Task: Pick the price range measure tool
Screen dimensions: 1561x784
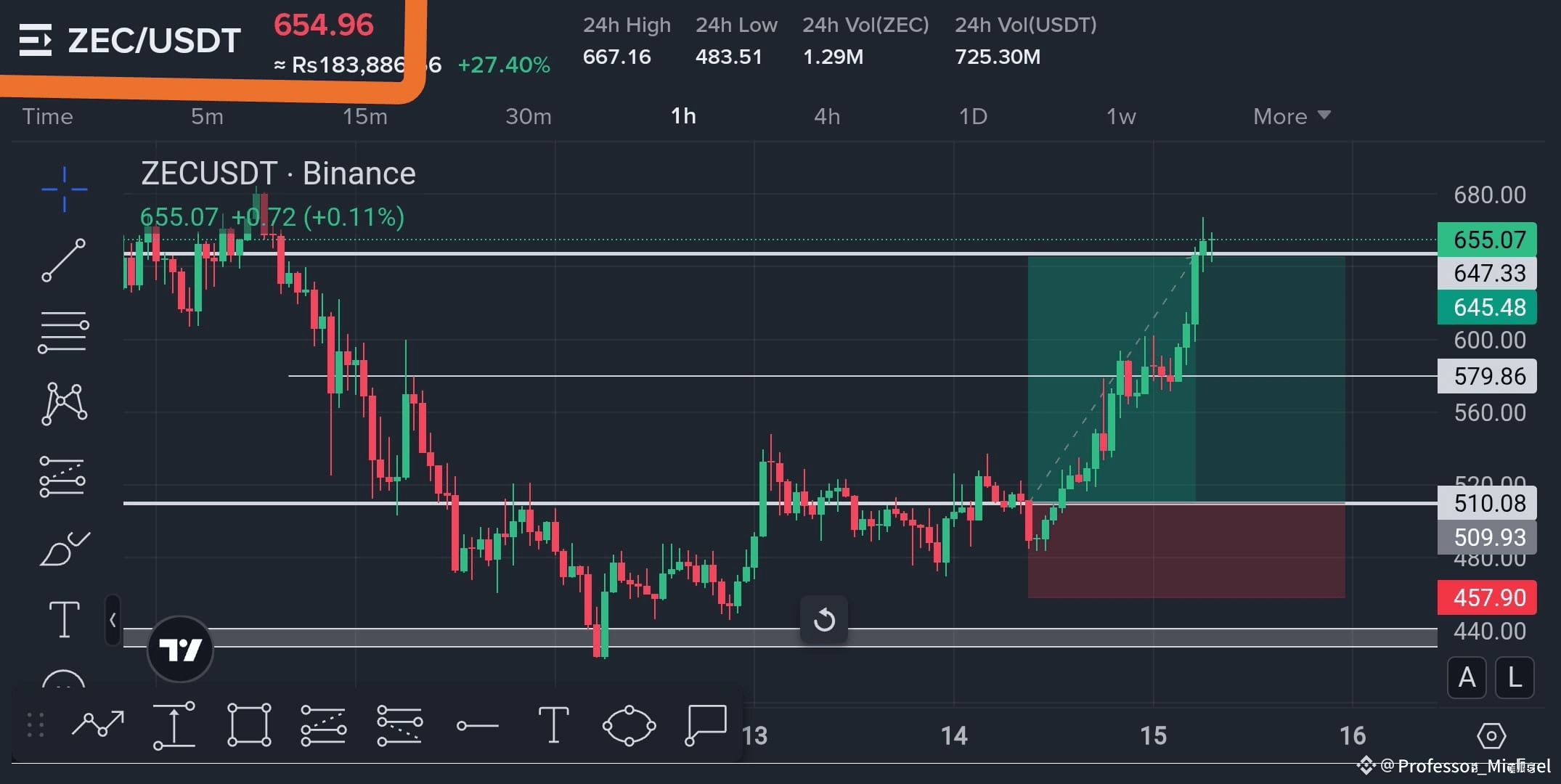Action: [x=174, y=724]
